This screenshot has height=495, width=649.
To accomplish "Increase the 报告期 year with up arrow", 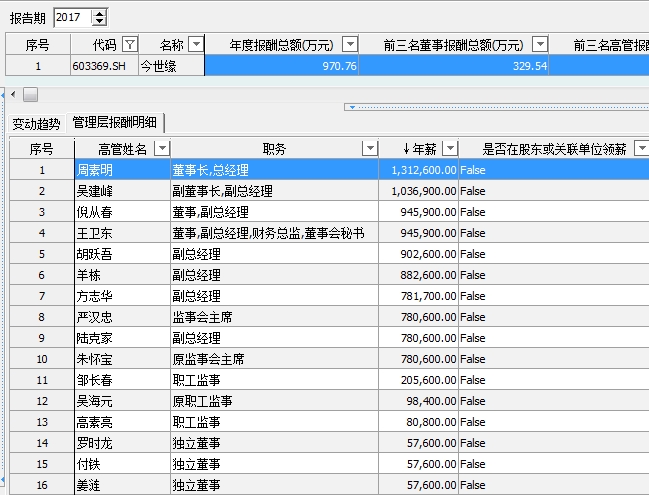I will click(x=99, y=14).
